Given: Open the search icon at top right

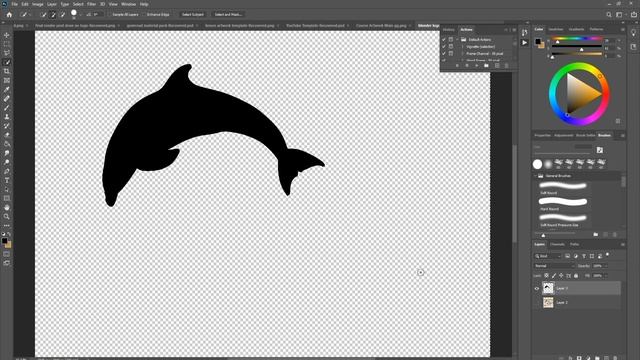Looking at the screenshot, I should (x=609, y=15).
